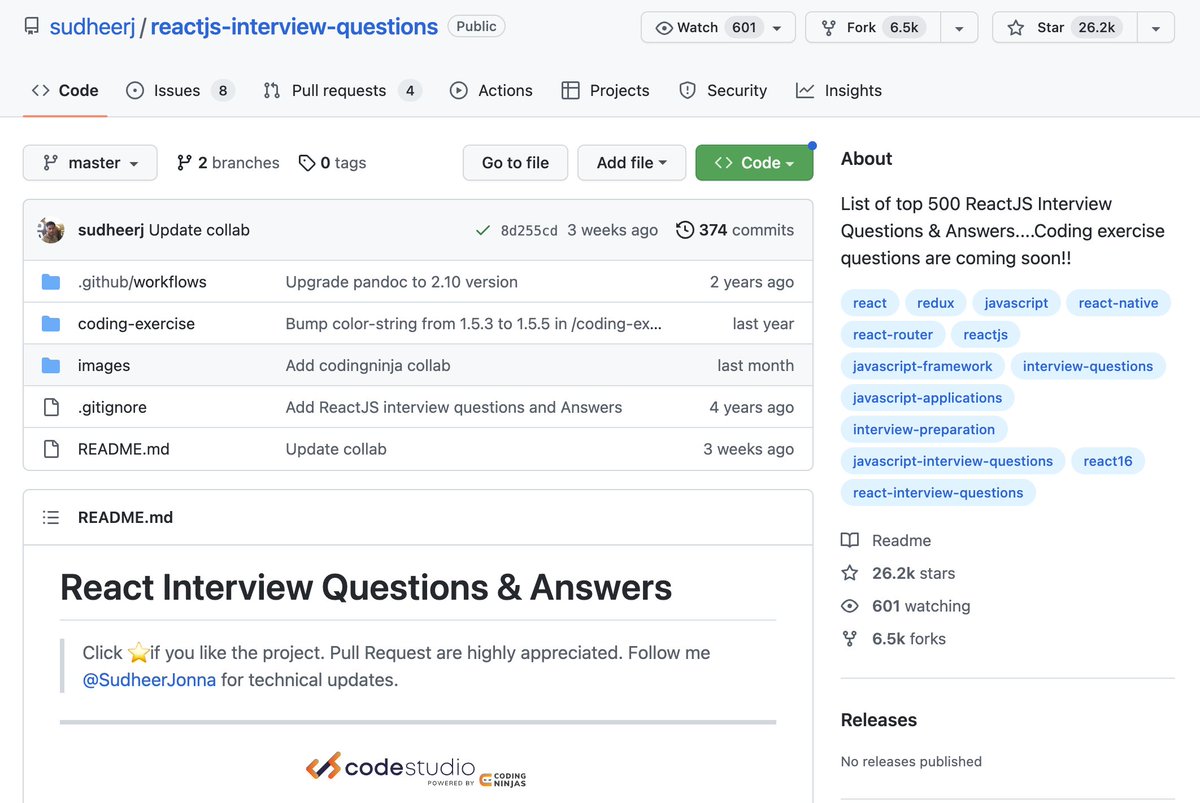The height and width of the screenshot is (803, 1200).
Task: Open the README.md file in file list
Action: pos(124,449)
